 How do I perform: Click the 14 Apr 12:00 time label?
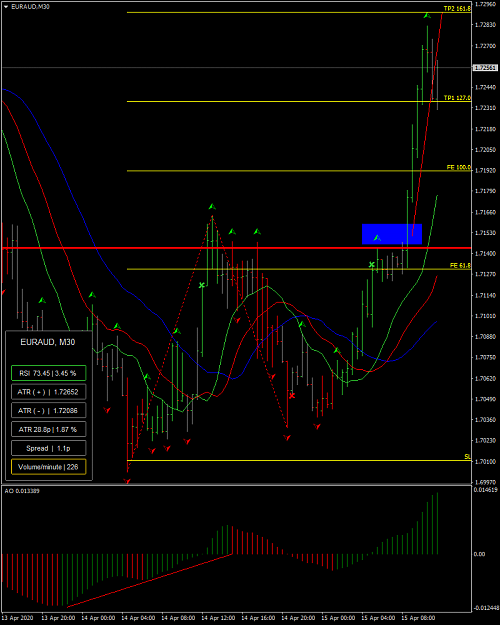click(218, 618)
